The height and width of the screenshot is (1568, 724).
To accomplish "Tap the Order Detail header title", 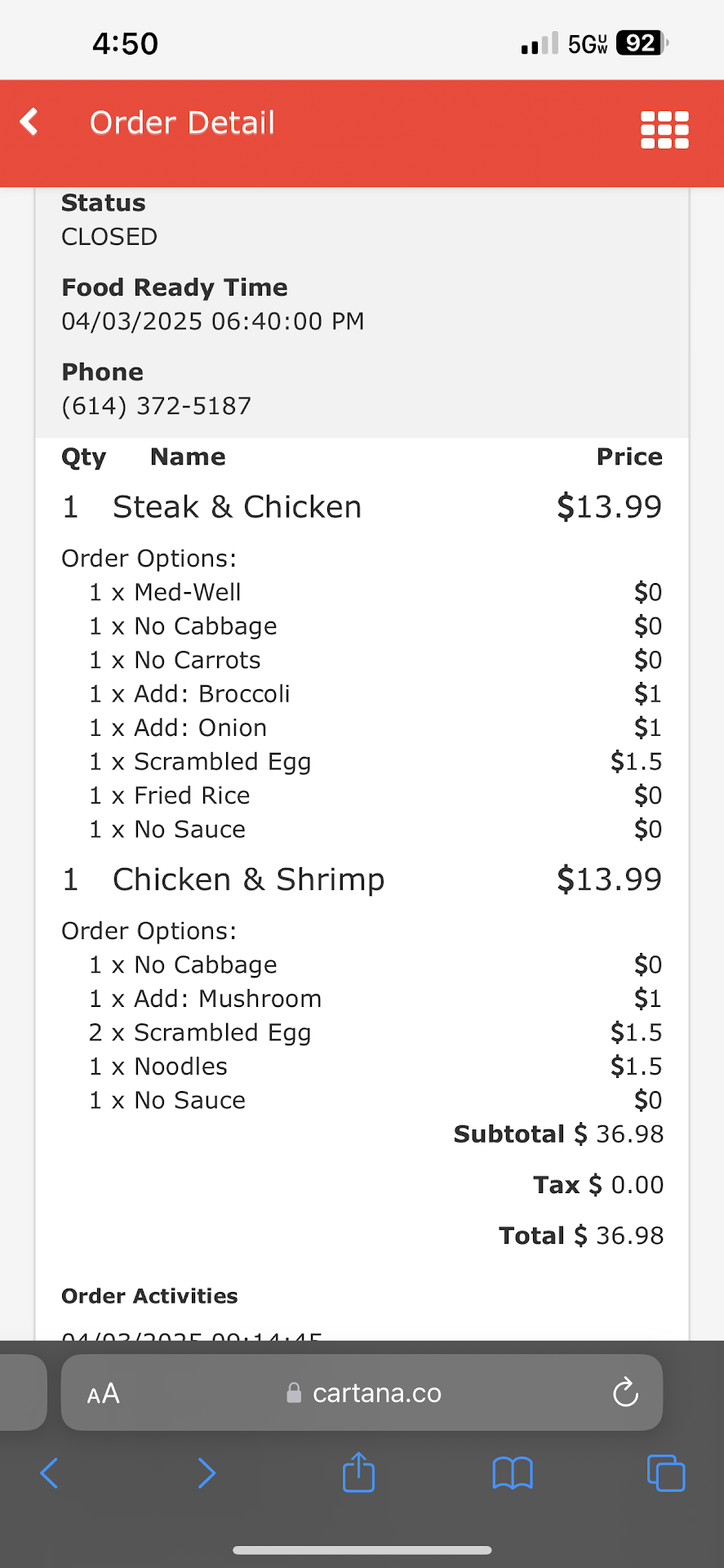I will click(x=182, y=122).
